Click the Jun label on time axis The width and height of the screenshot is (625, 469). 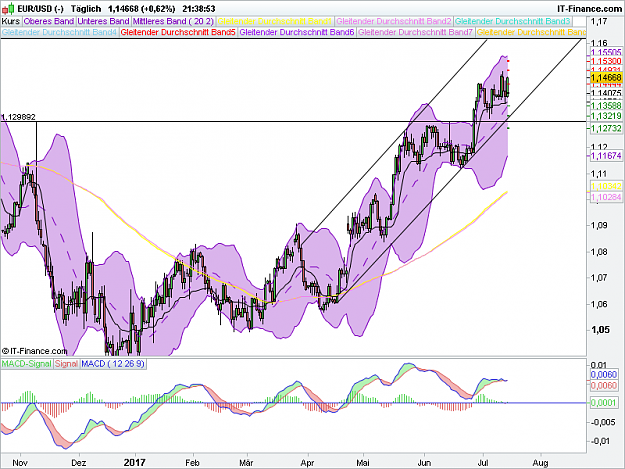424,463
